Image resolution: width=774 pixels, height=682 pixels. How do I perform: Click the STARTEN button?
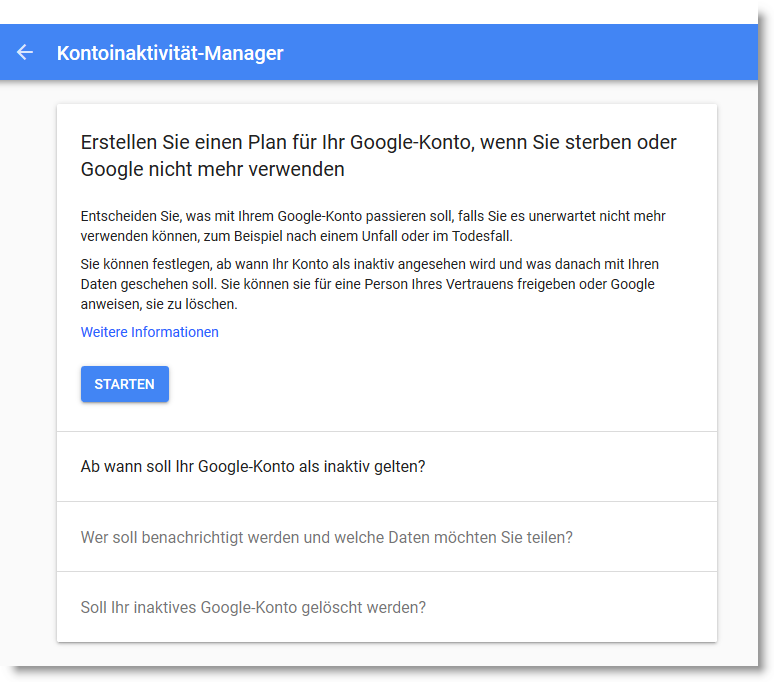coord(125,384)
